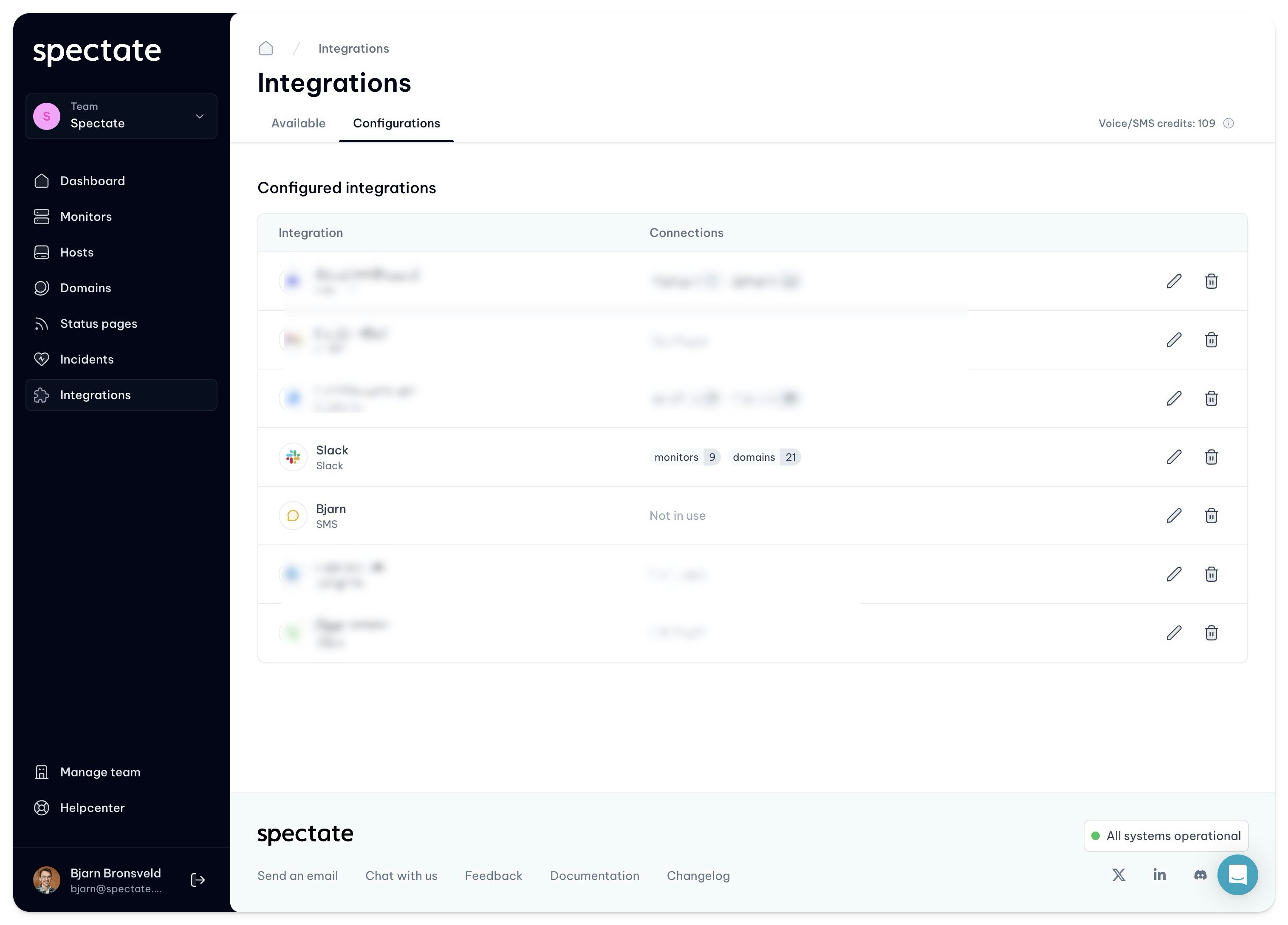This screenshot has height=925, width=1288.
Task: Click the Changelog footer link
Action: pyautogui.click(x=698, y=875)
